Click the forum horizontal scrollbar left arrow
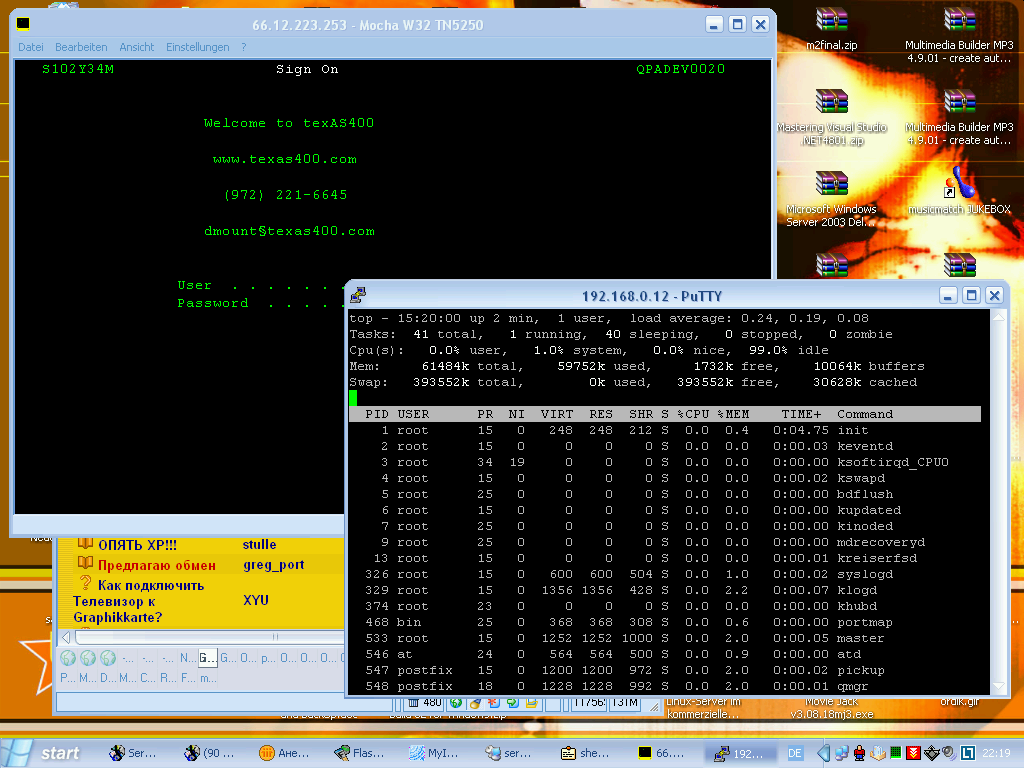This screenshot has width=1024, height=768. coord(66,637)
